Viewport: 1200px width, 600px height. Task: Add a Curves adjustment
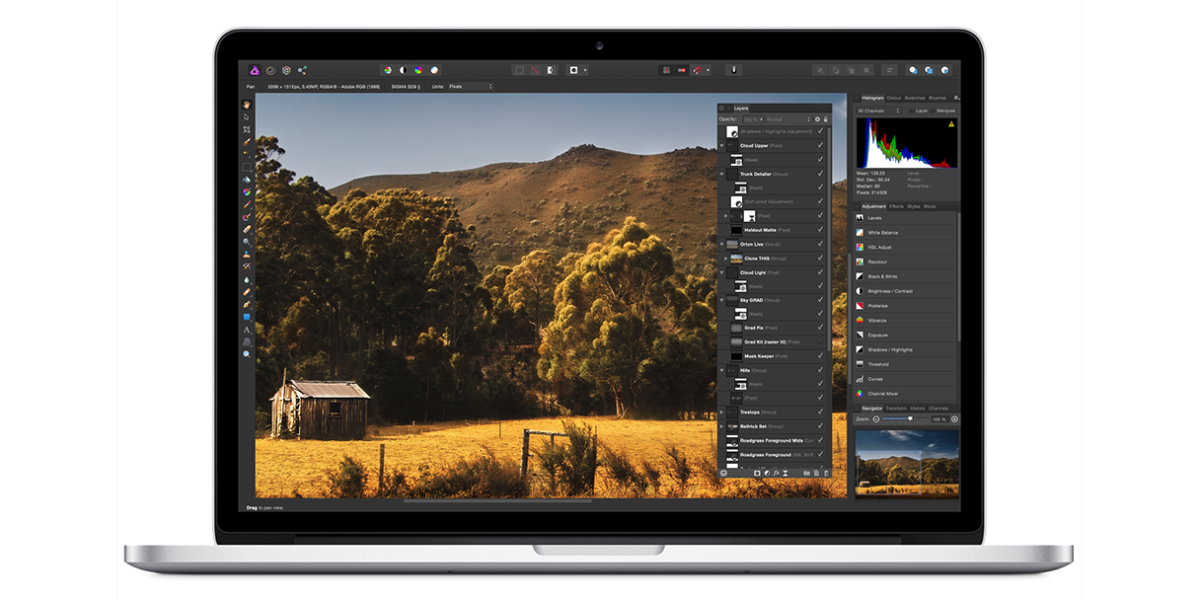[x=876, y=379]
